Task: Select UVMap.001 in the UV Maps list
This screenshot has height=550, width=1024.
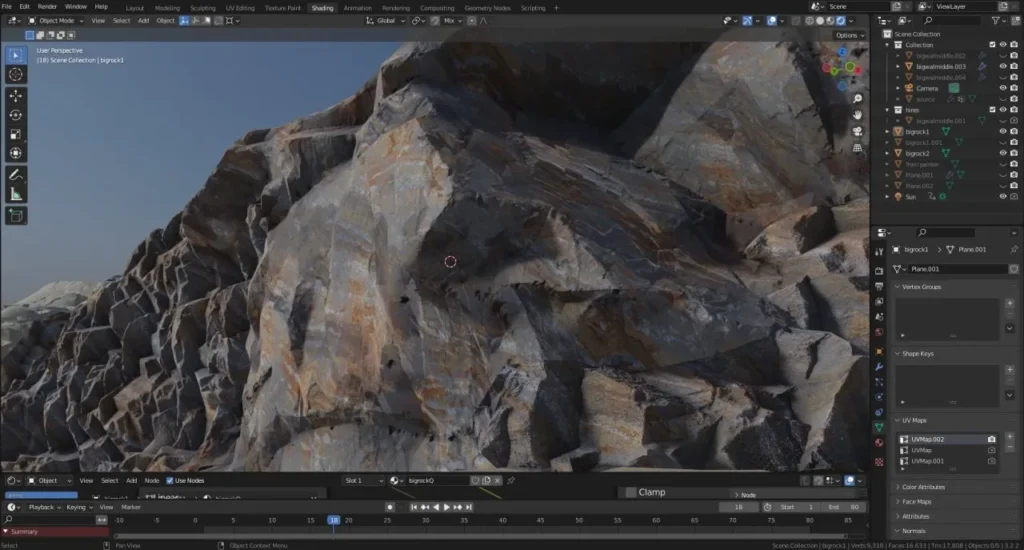Action: pyautogui.click(x=929, y=461)
